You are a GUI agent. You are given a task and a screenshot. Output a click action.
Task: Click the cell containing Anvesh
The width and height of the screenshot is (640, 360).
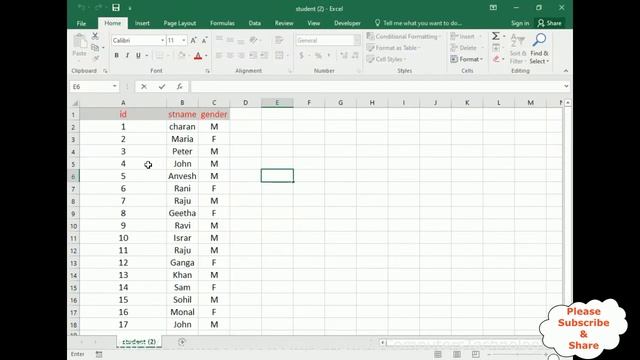[182, 176]
